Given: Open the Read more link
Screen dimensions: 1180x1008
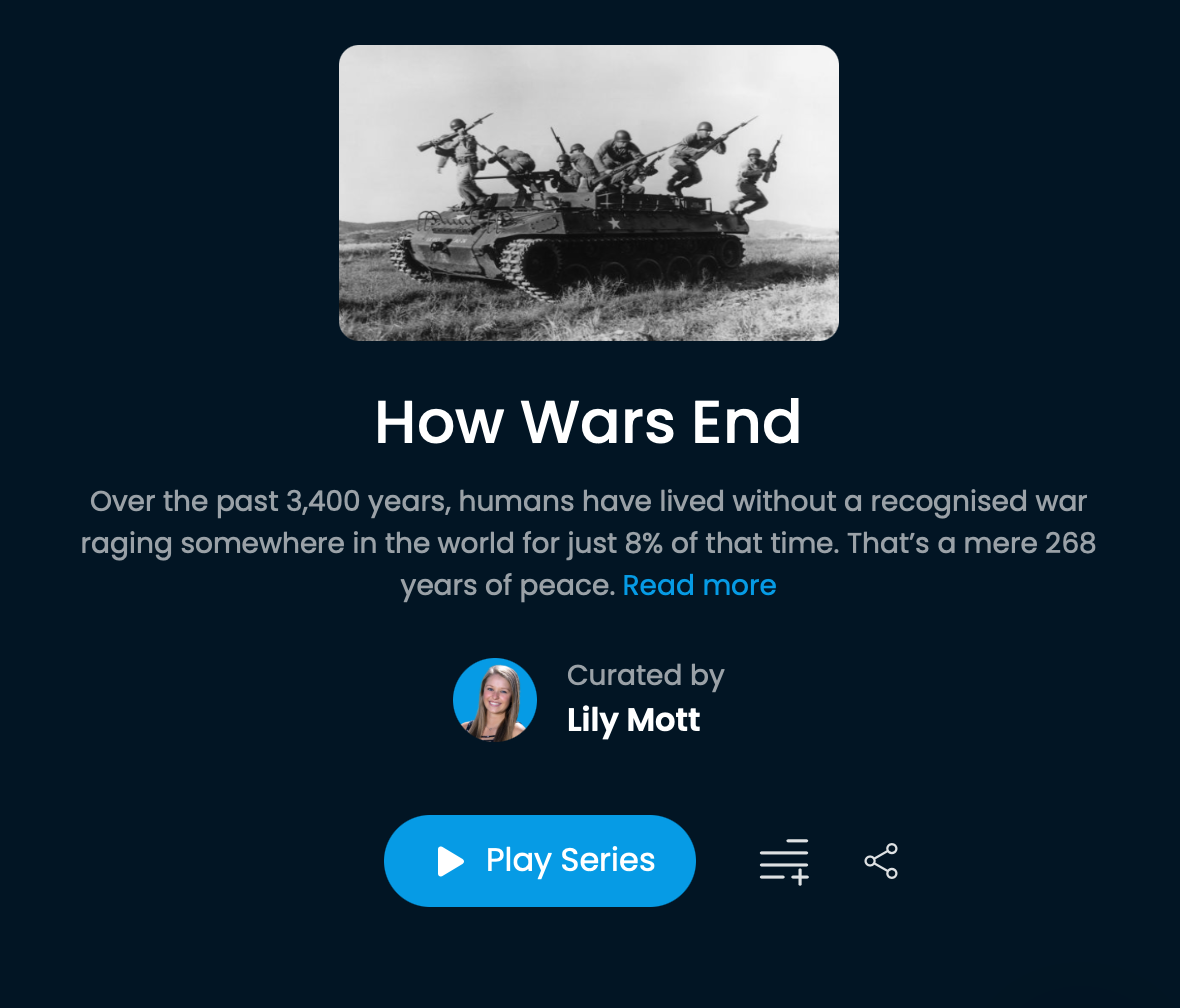Looking at the screenshot, I should [699, 585].
